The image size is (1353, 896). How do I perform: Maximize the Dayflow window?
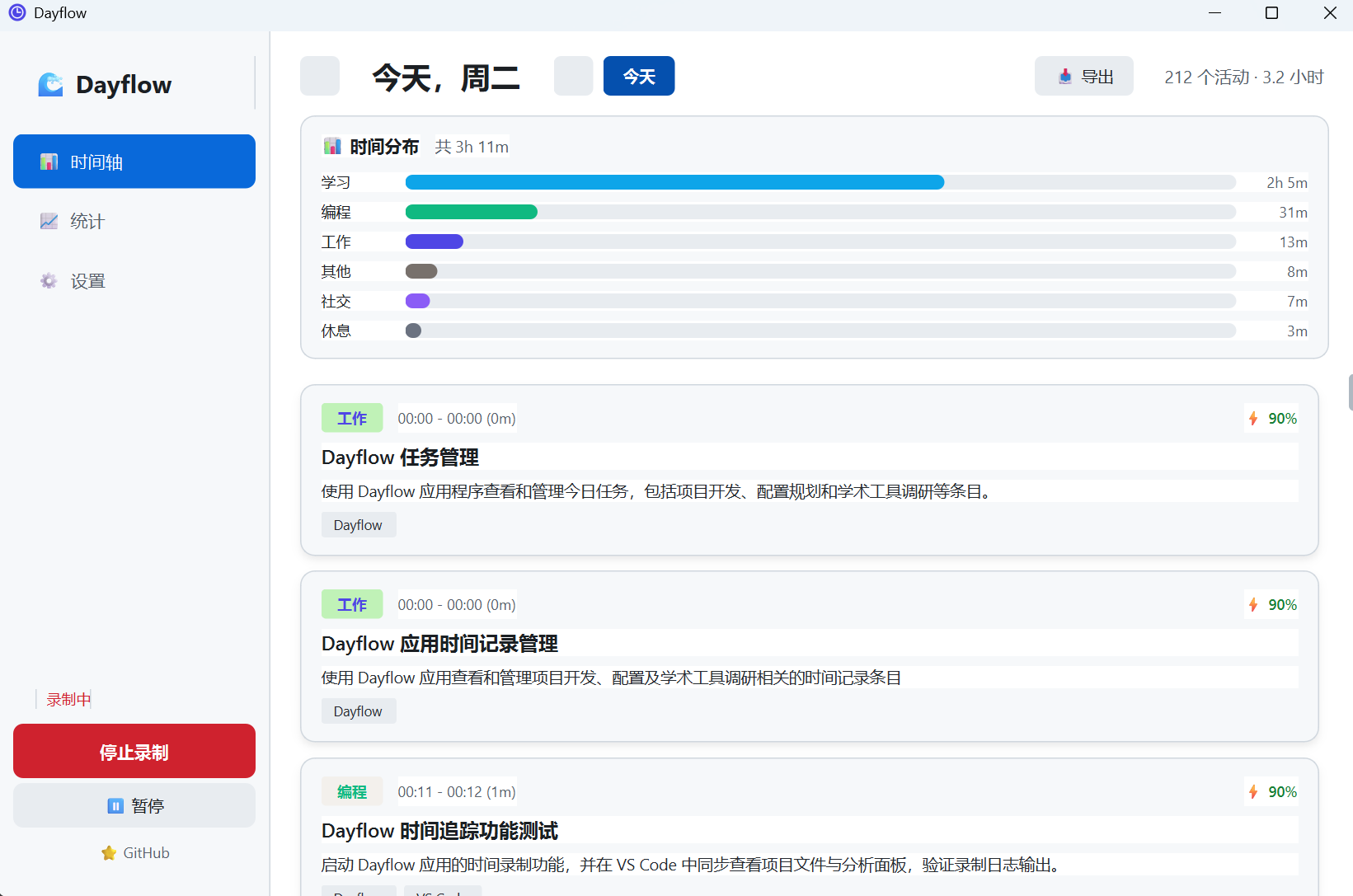(1271, 13)
